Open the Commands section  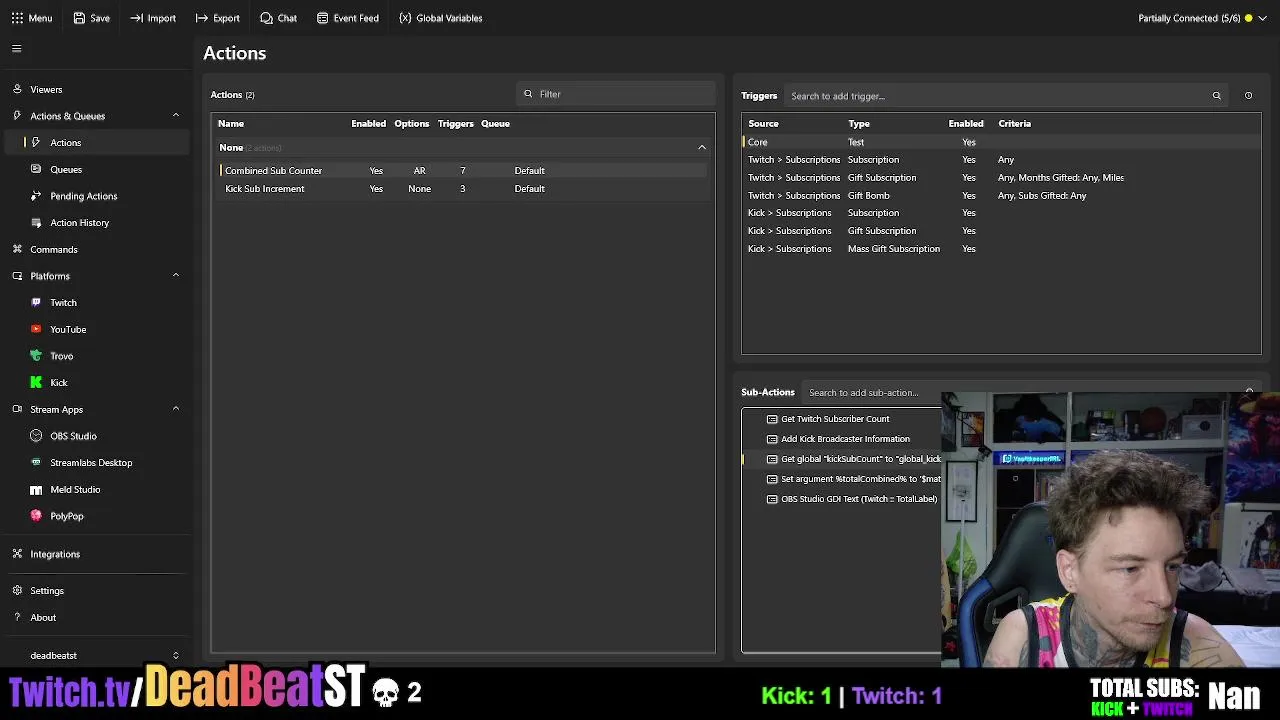[x=54, y=249]
